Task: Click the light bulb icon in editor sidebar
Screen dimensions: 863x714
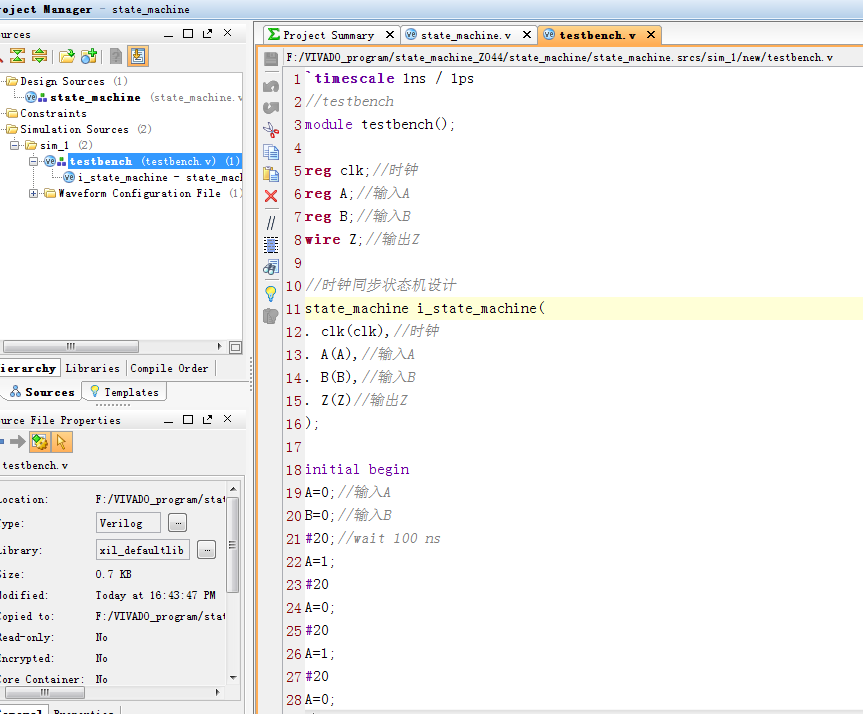Action: point(271,293)
